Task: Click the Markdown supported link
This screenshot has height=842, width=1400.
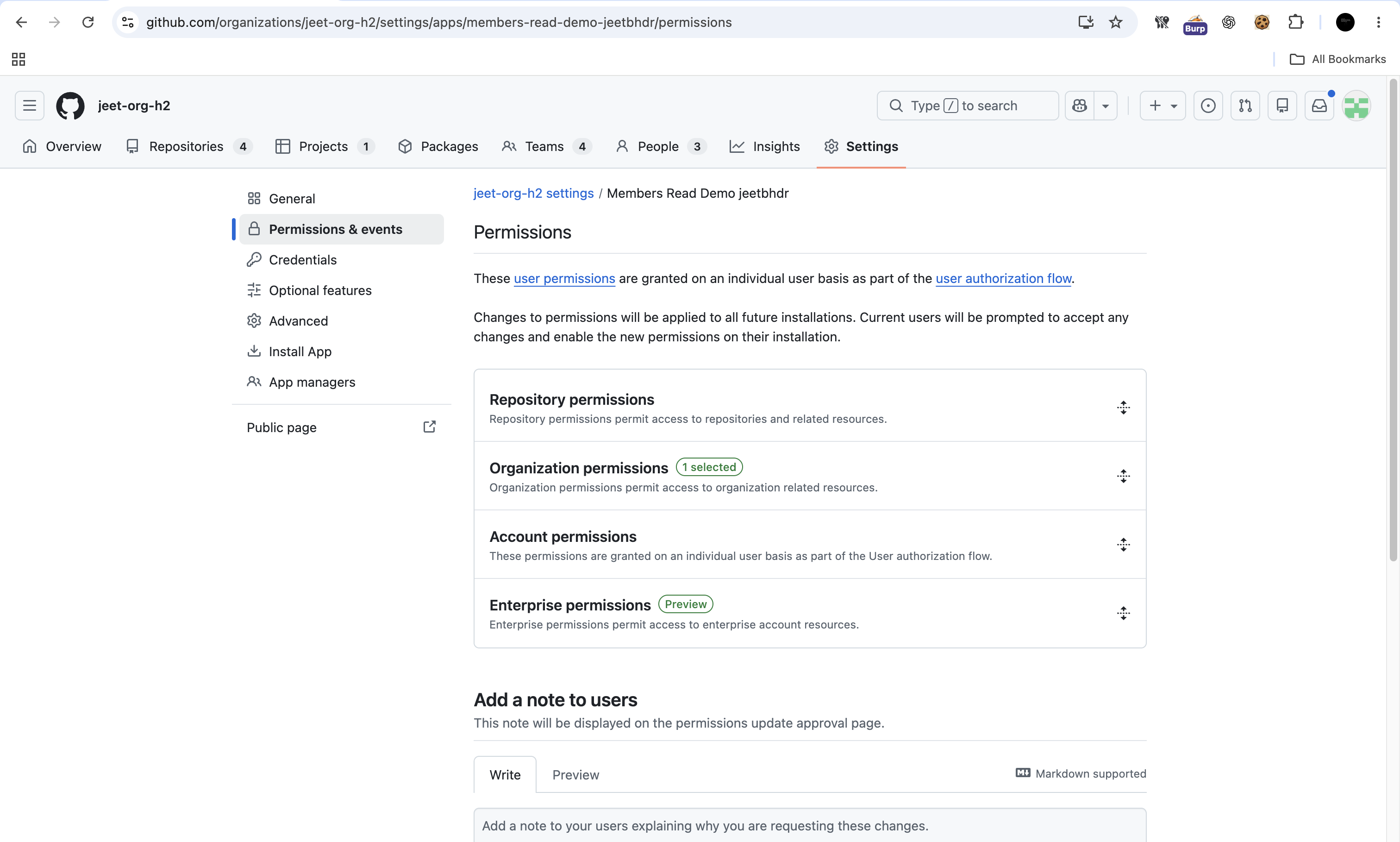Action: pyautogui.click(x=1081, y=774)
